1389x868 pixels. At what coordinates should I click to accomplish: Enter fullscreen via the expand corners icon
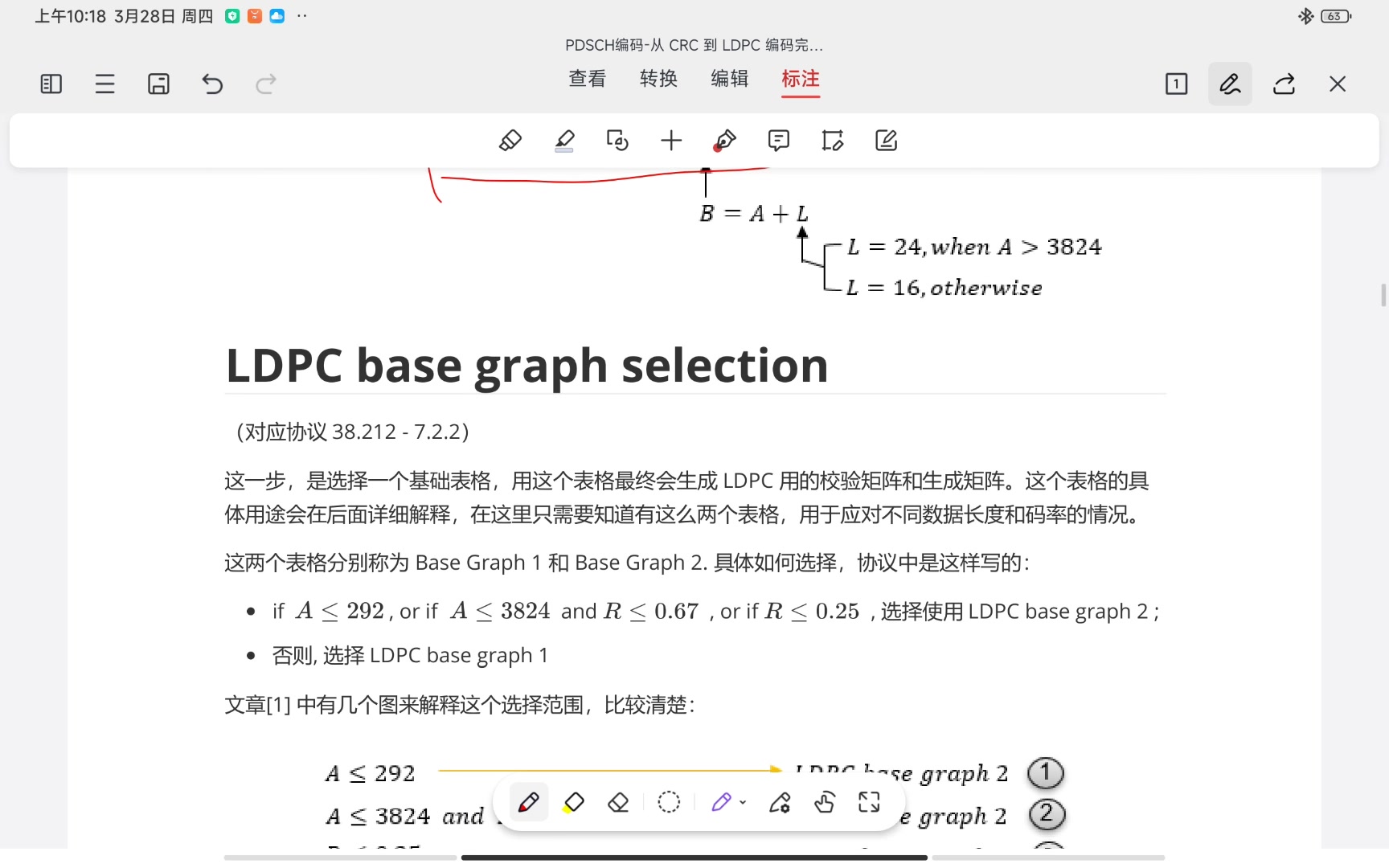(869, 802)
